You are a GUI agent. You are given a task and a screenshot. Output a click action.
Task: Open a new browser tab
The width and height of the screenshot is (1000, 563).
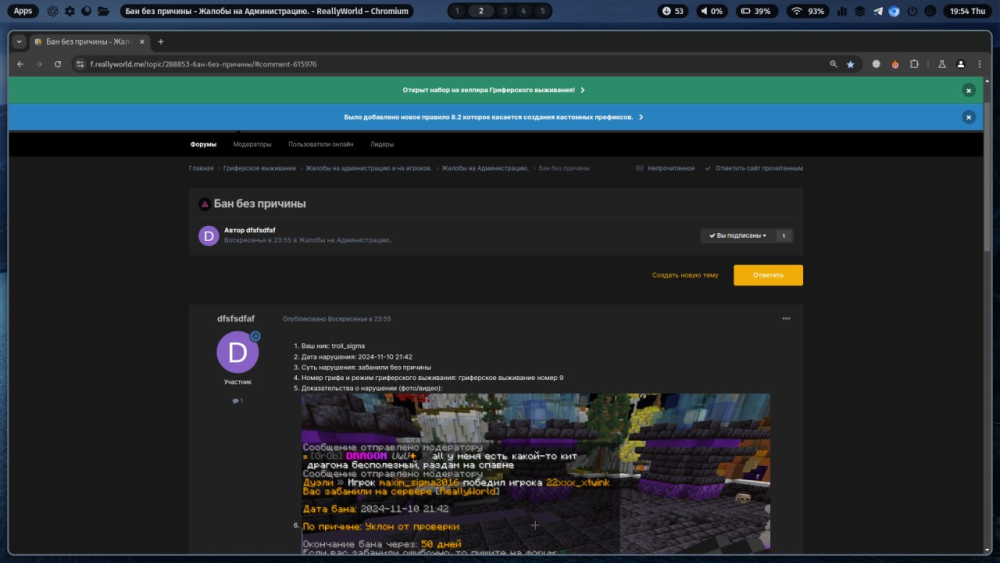click(161, 41)
